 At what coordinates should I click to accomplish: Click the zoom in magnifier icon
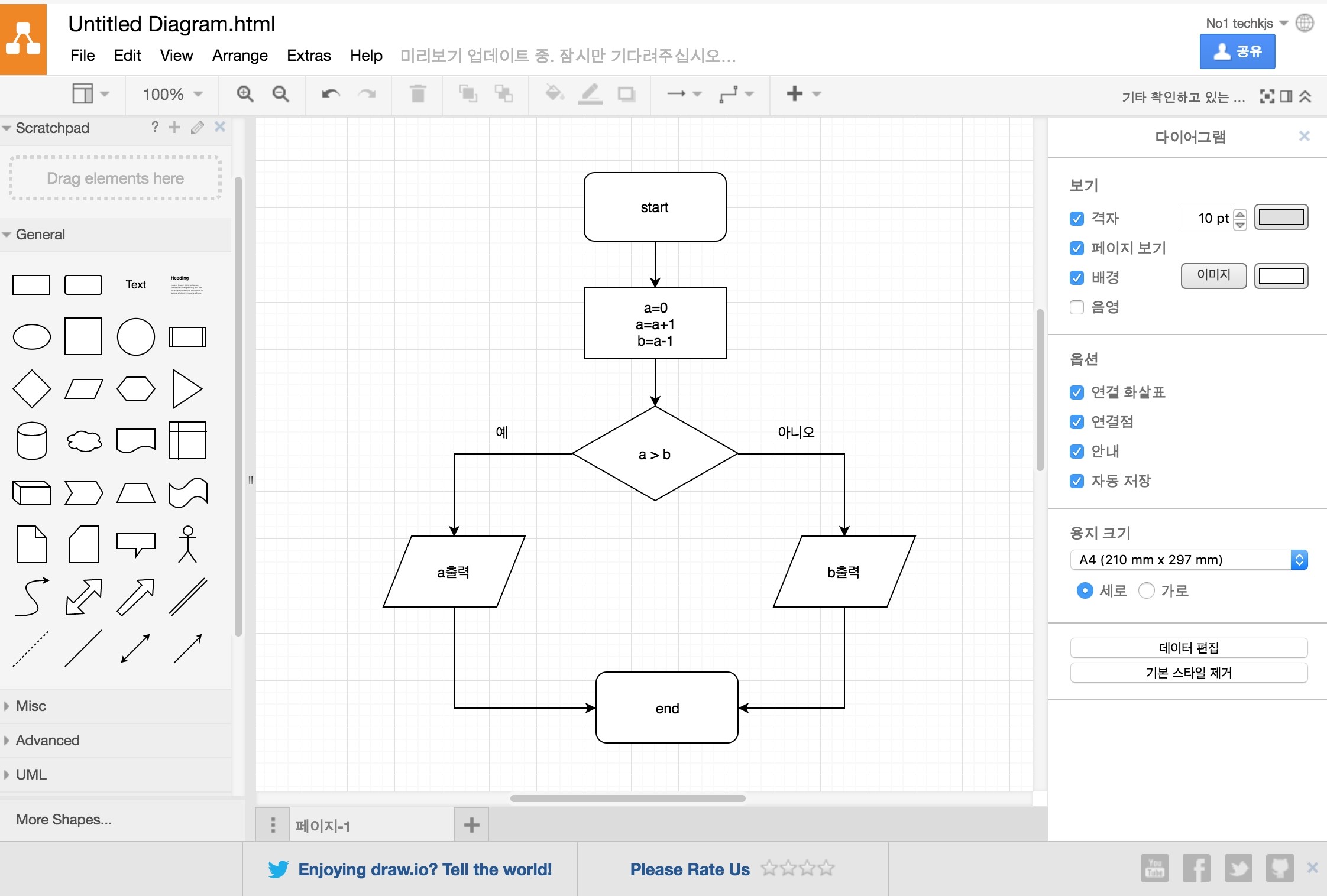click(245, 94)
